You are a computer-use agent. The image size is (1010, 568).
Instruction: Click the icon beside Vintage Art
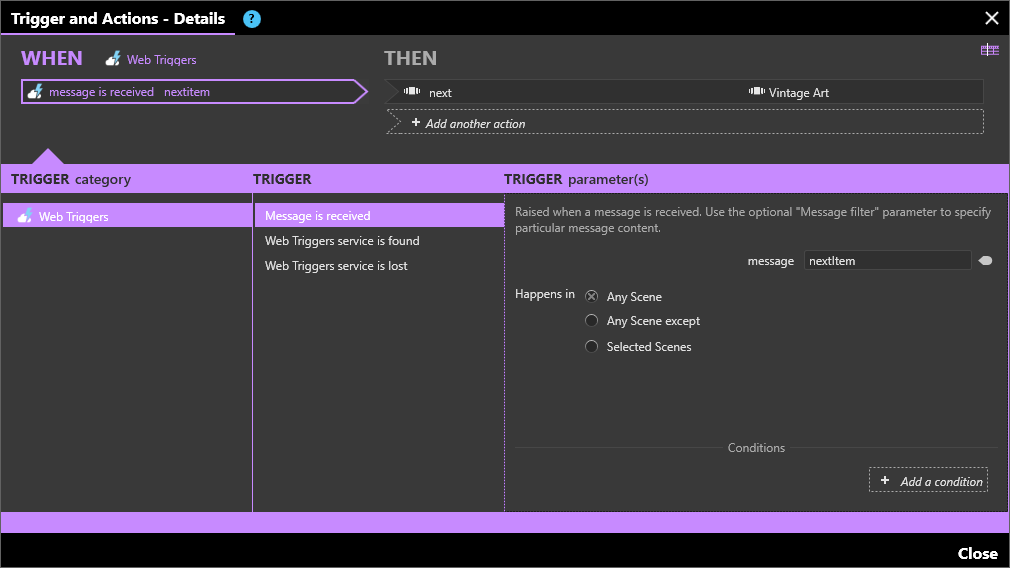pos(756,92)
